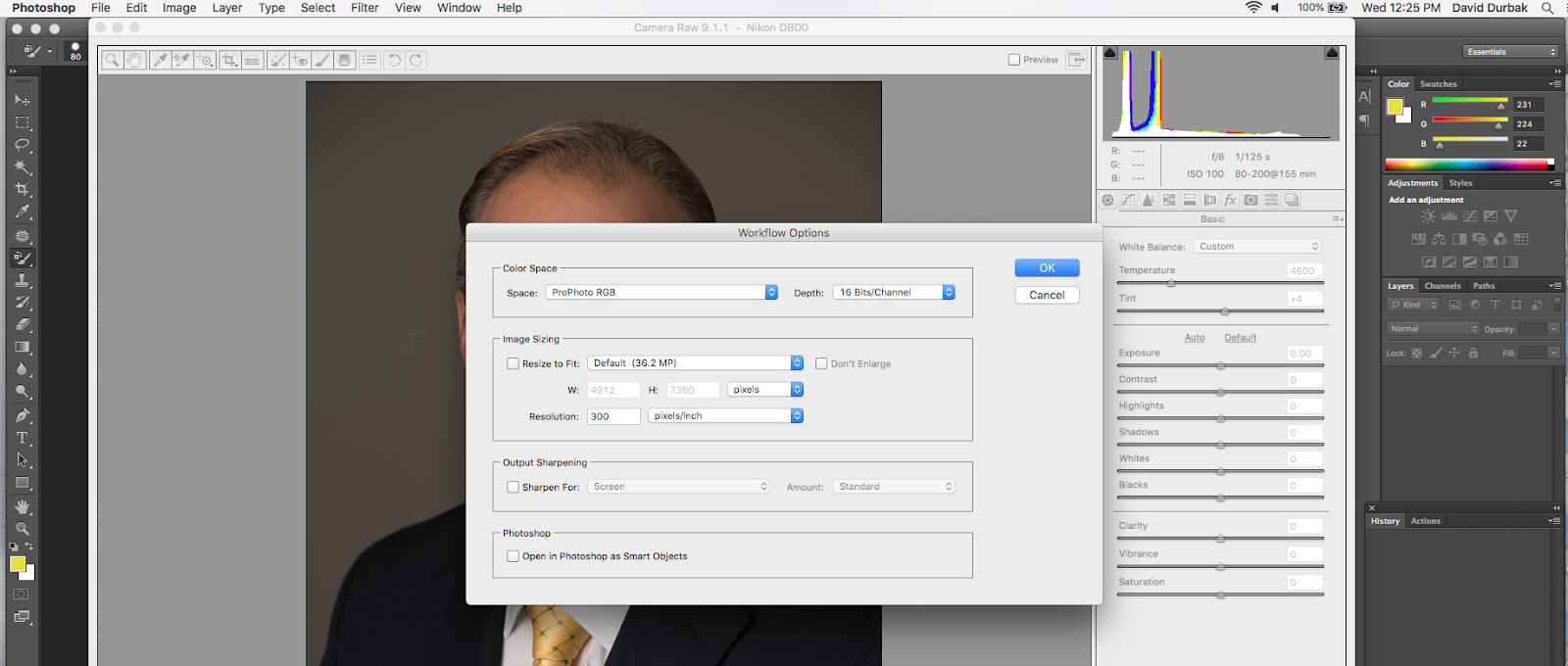This screenshot has width=1568, height=666.
Task: Open the Camera Calibration panel icon
Action: coord(1251,200)
